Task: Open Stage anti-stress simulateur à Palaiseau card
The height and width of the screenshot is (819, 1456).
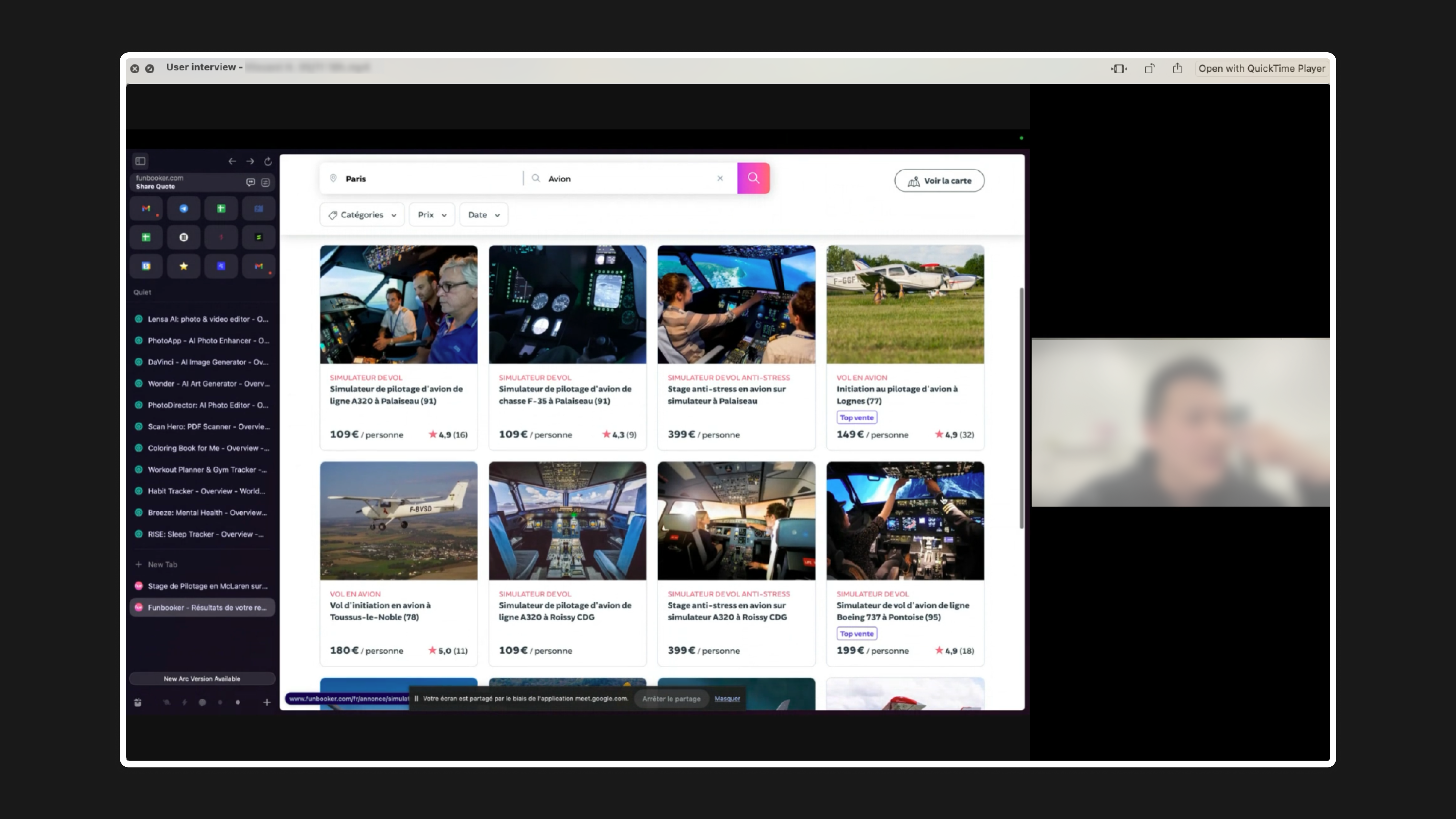Action: (x=737, y=348)
